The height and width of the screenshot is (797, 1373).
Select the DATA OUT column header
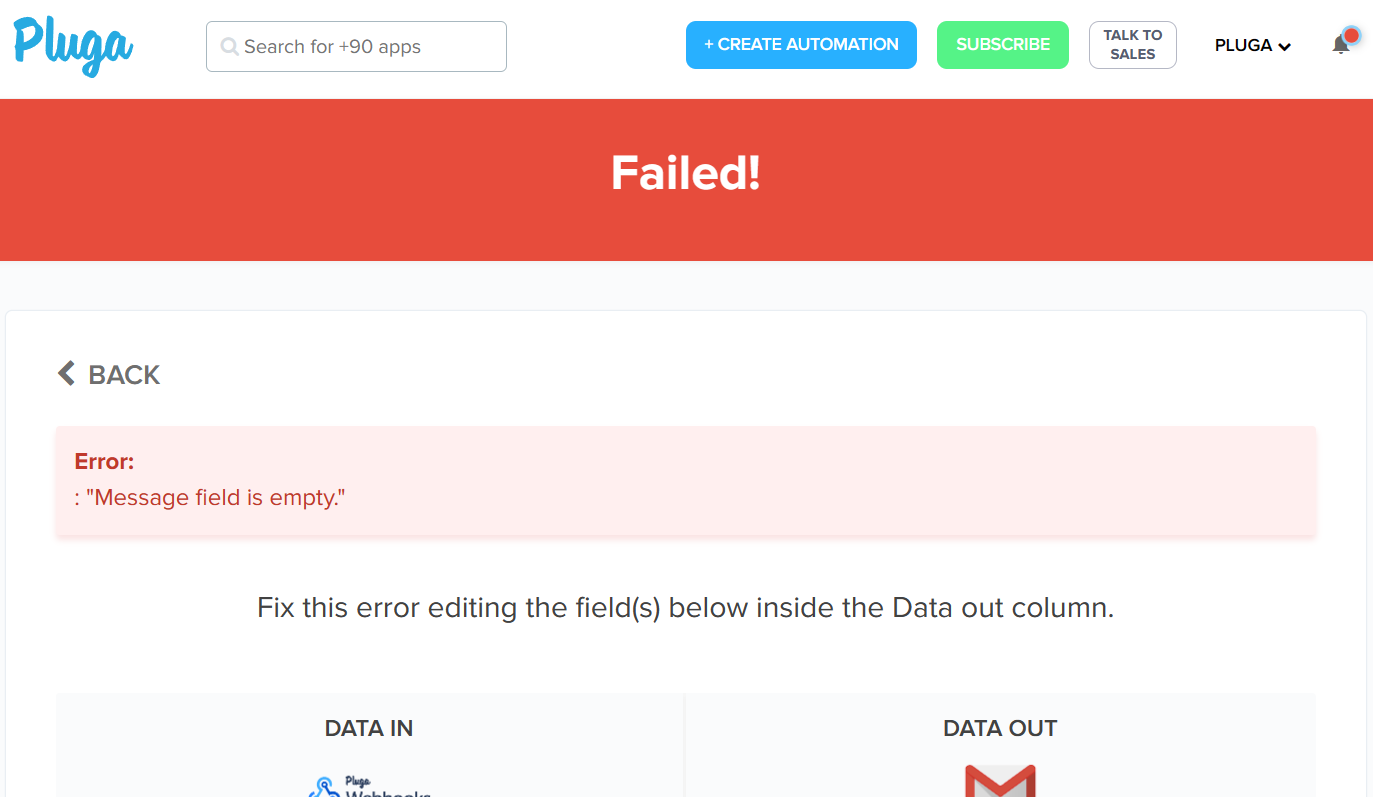pyautogui.click(x=1000, y=728)
